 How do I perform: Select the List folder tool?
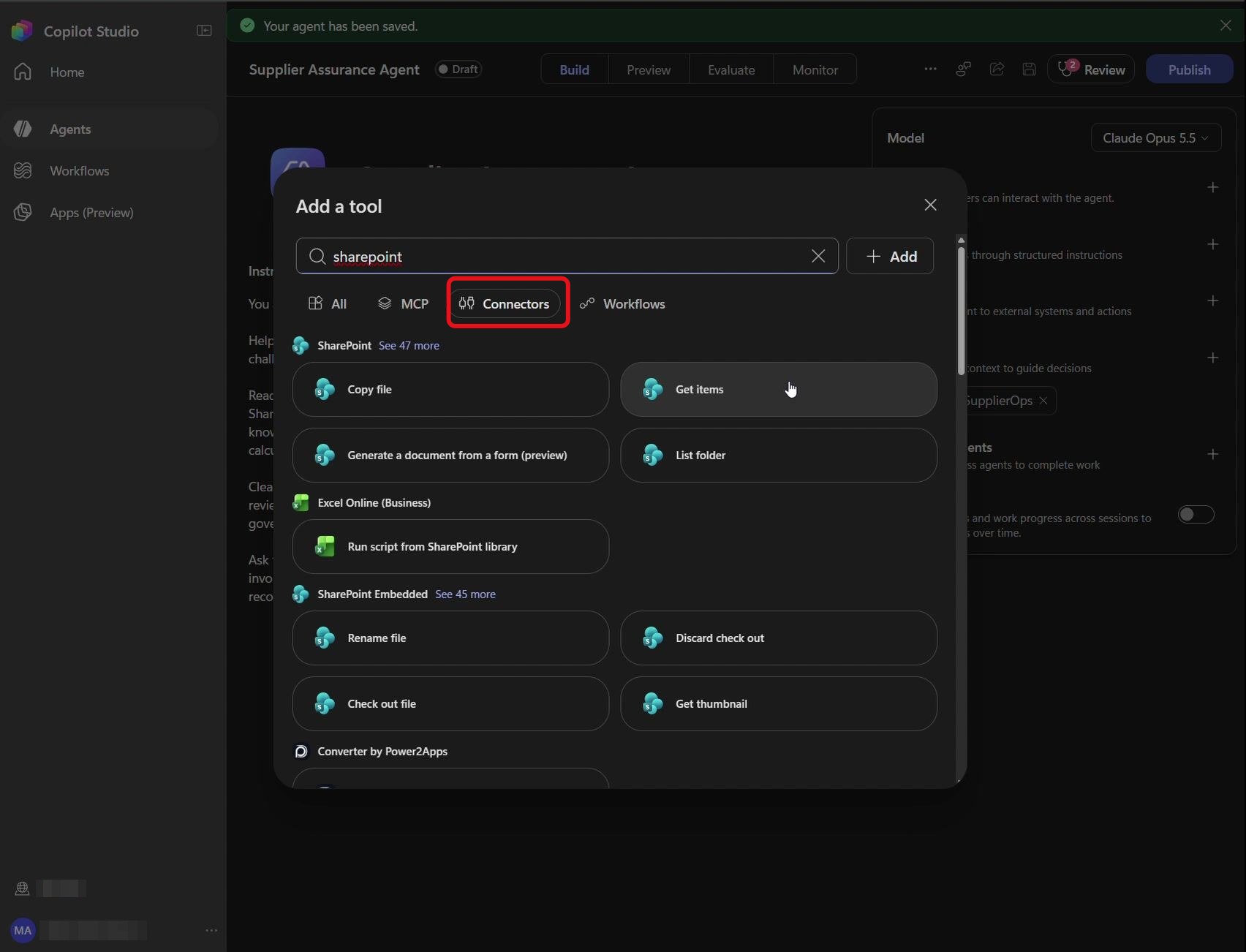click(778, 456)
